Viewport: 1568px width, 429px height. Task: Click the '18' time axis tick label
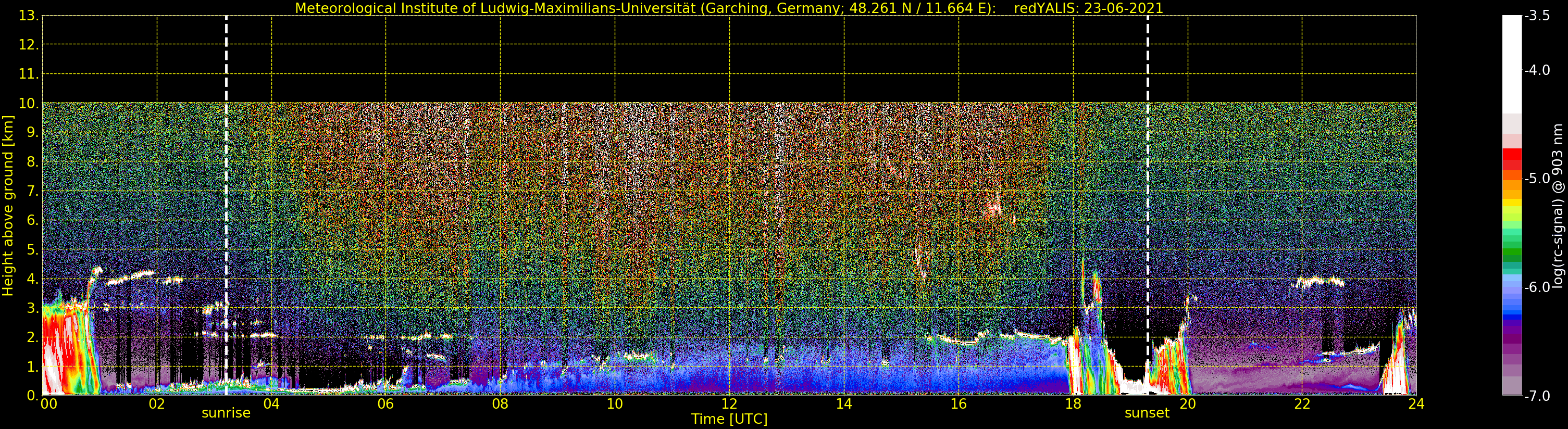click(1073, 404)
